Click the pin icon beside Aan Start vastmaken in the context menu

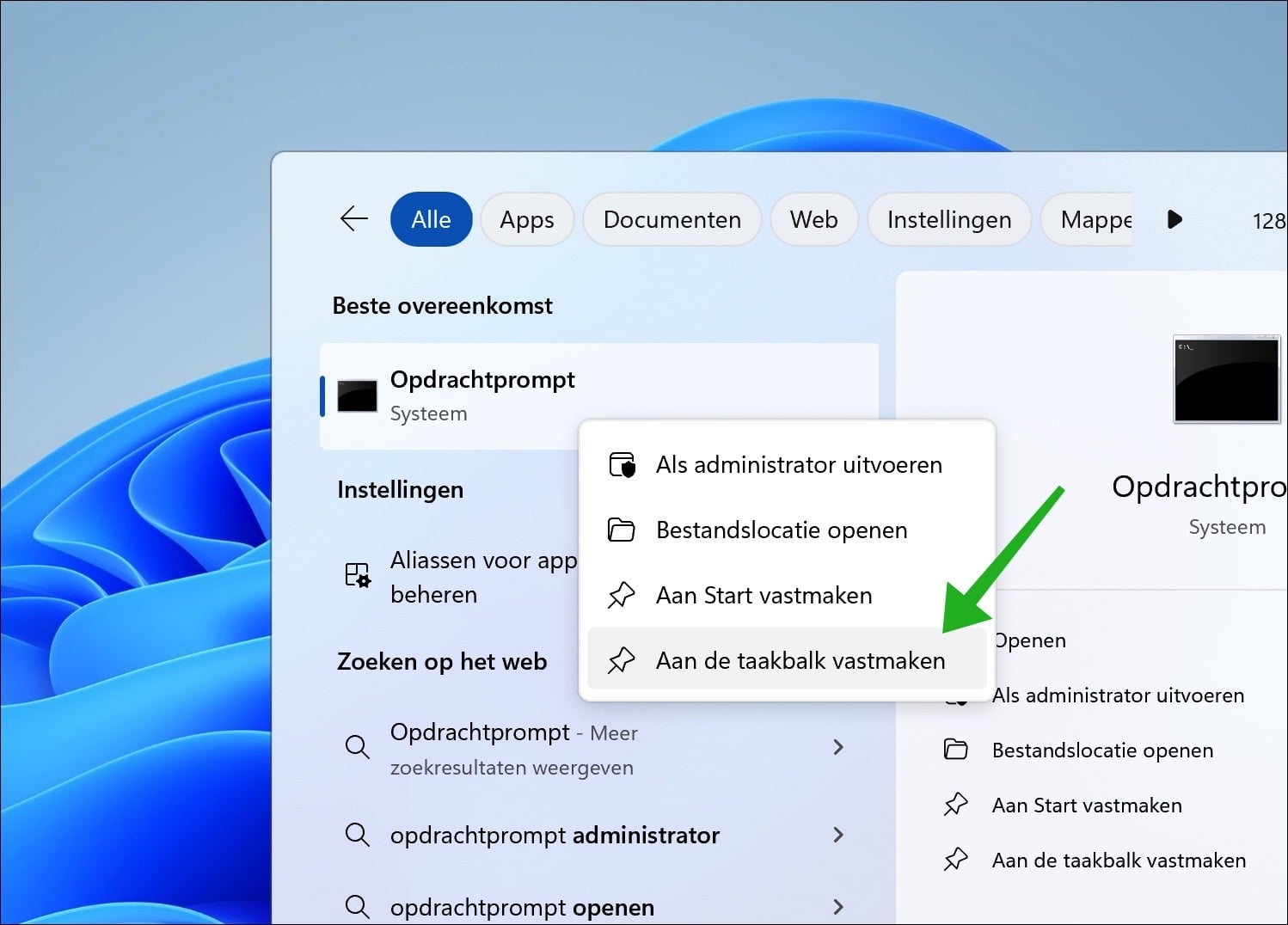tap(623, 594)
